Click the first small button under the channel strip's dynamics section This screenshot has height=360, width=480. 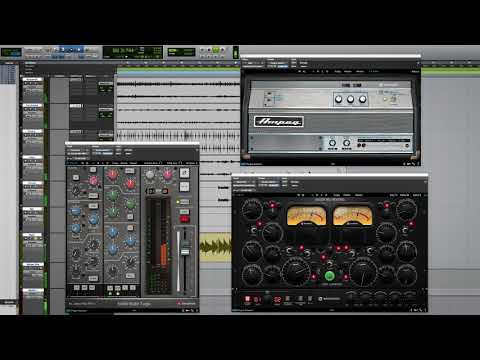click(x=77, y=288)
